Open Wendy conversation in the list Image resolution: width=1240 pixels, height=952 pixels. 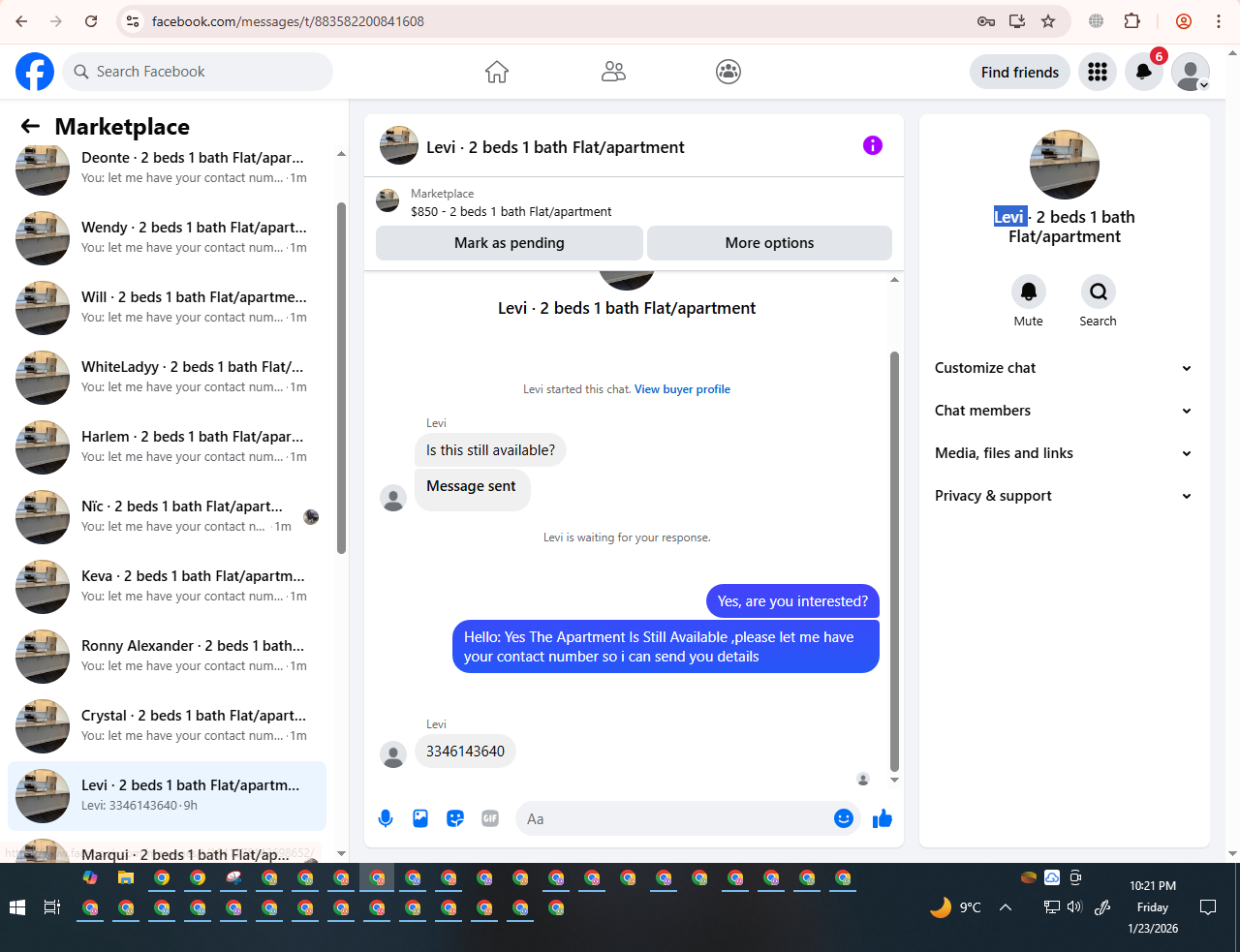(x=167, y=237)
